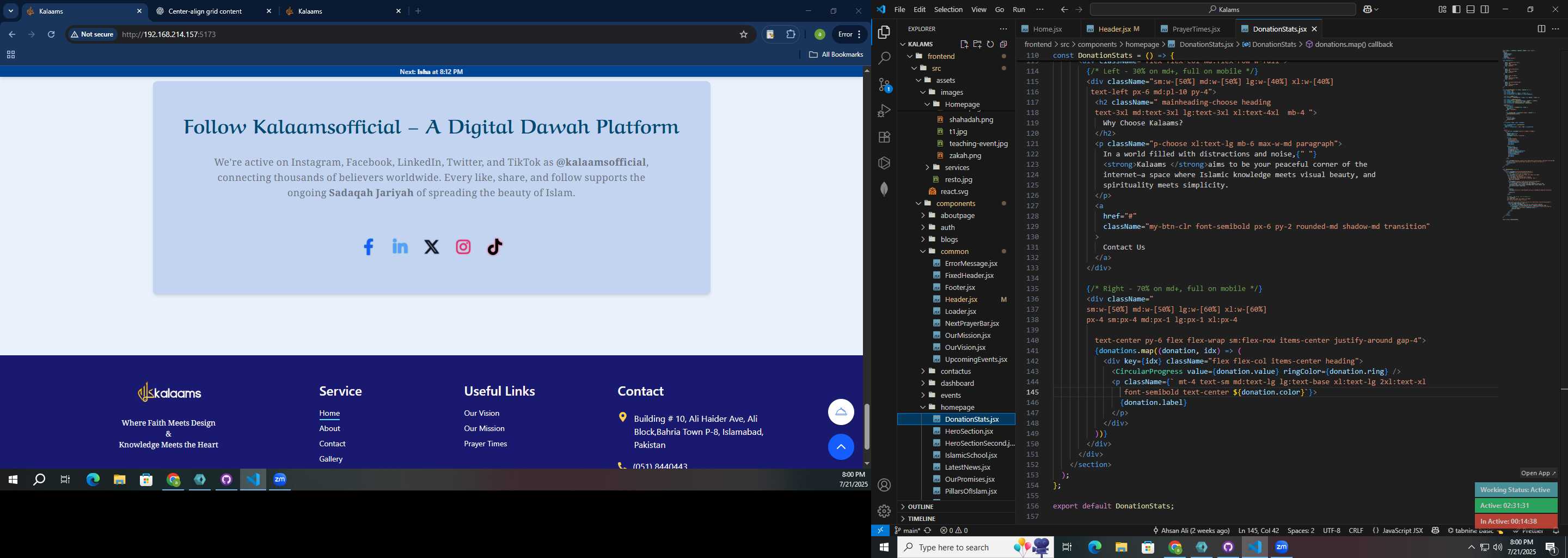Viewport: 1568px width, 558px height.
Task: Open the Explorer view in VS Code activity bar
Action: (x=884, y=32)
